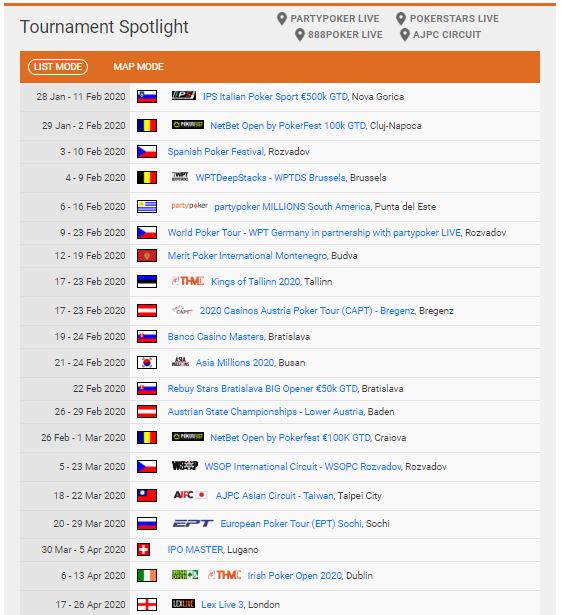The width and height of the screenshot is (561, 615).
Task: Switch to List Mode view
Action: point(58,67)
